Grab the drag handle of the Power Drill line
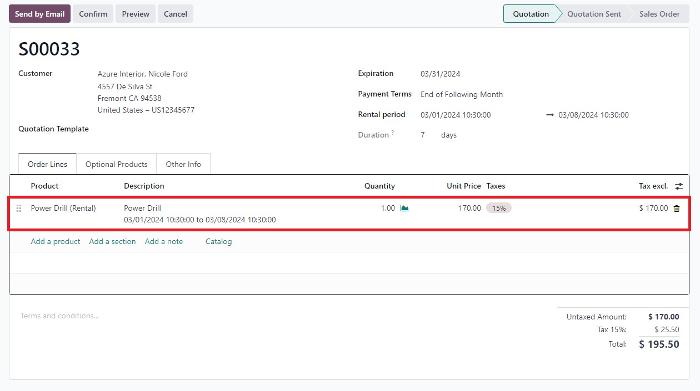The image size is (700, 391). tap(19, 208)
